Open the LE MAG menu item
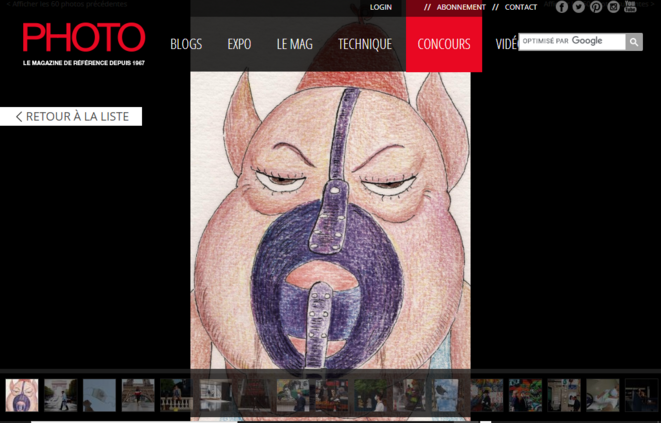The image size is (661, 423). coord(295,44)
